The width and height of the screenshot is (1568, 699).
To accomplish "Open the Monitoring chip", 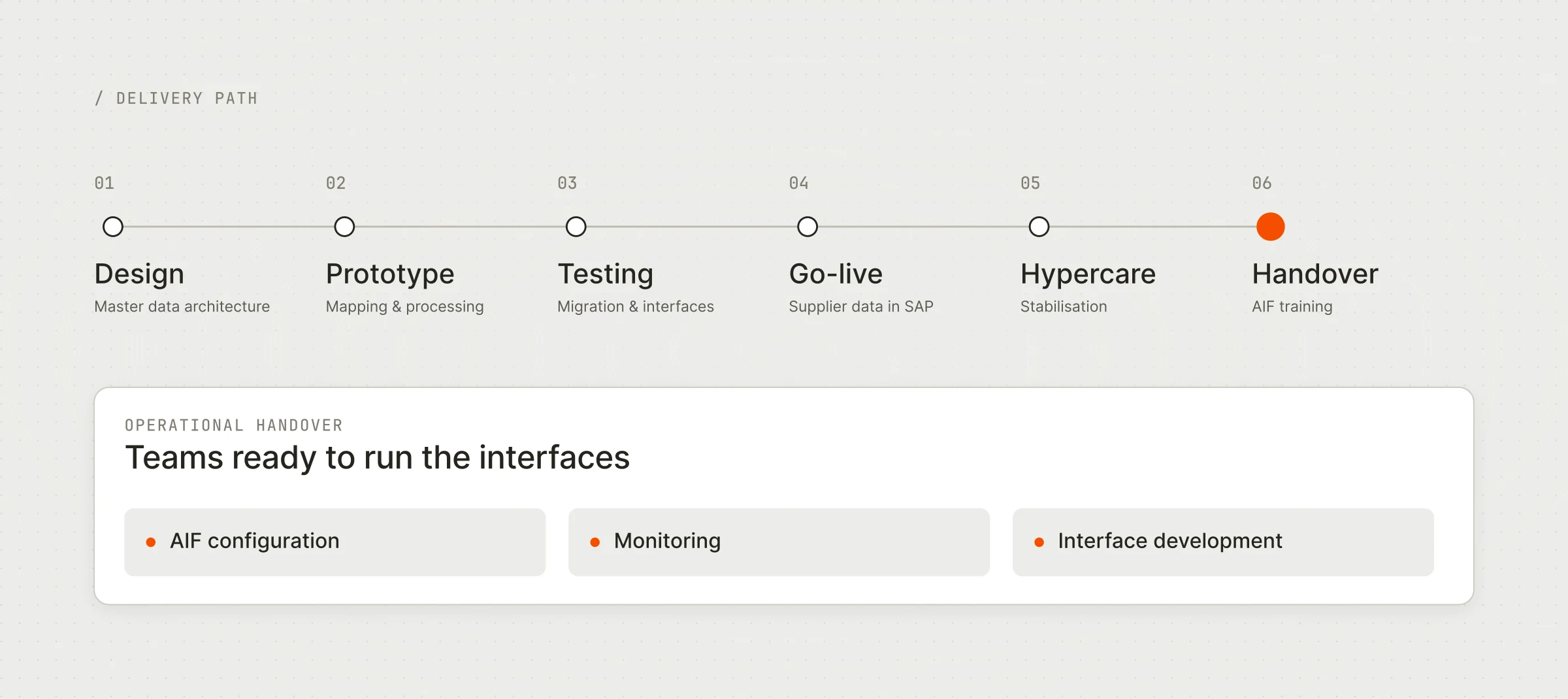I will (779, 542).
